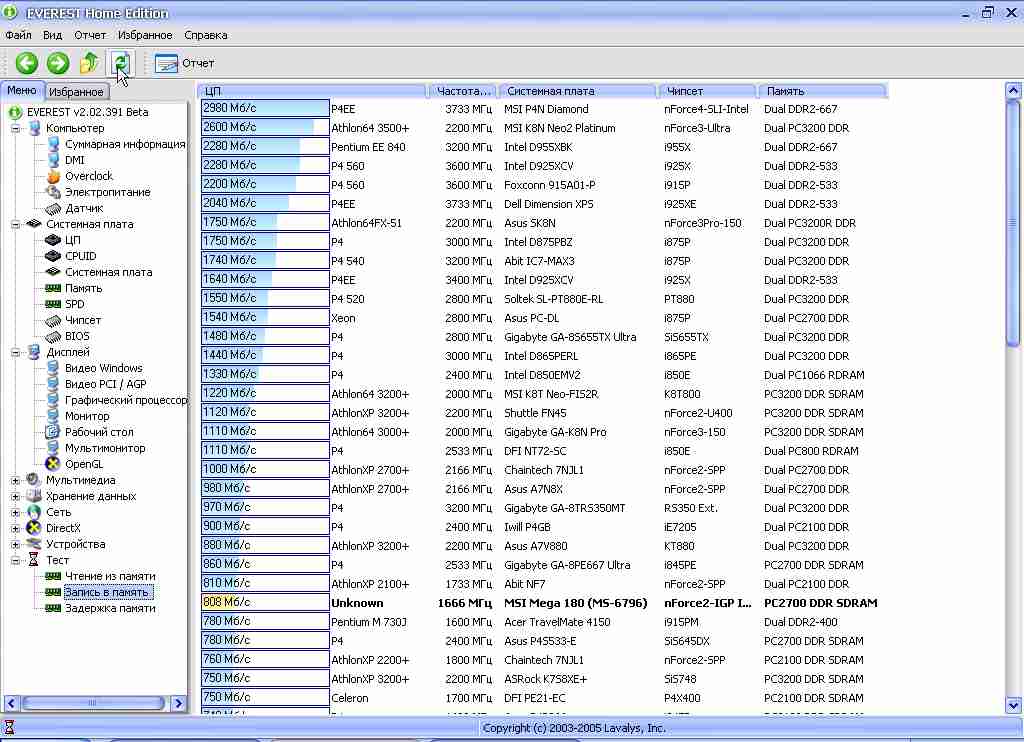1024x742 pixels.
Task: Open the Отчет menu
Action: 89,35
